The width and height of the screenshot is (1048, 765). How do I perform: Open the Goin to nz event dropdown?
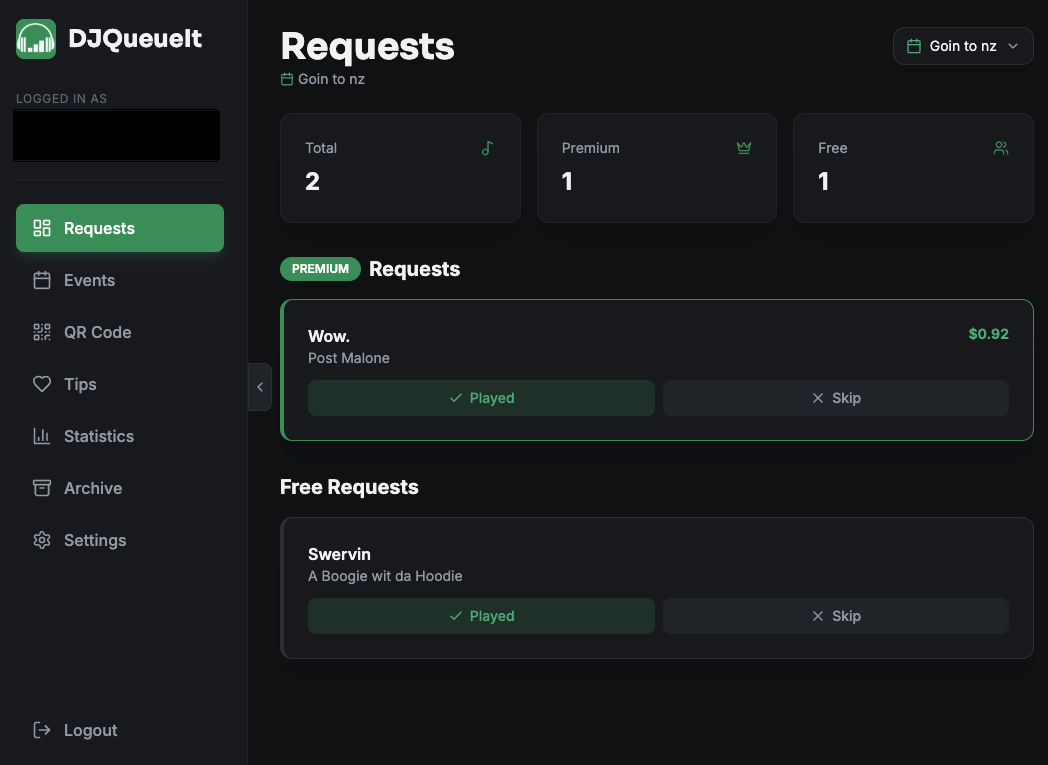962,46
